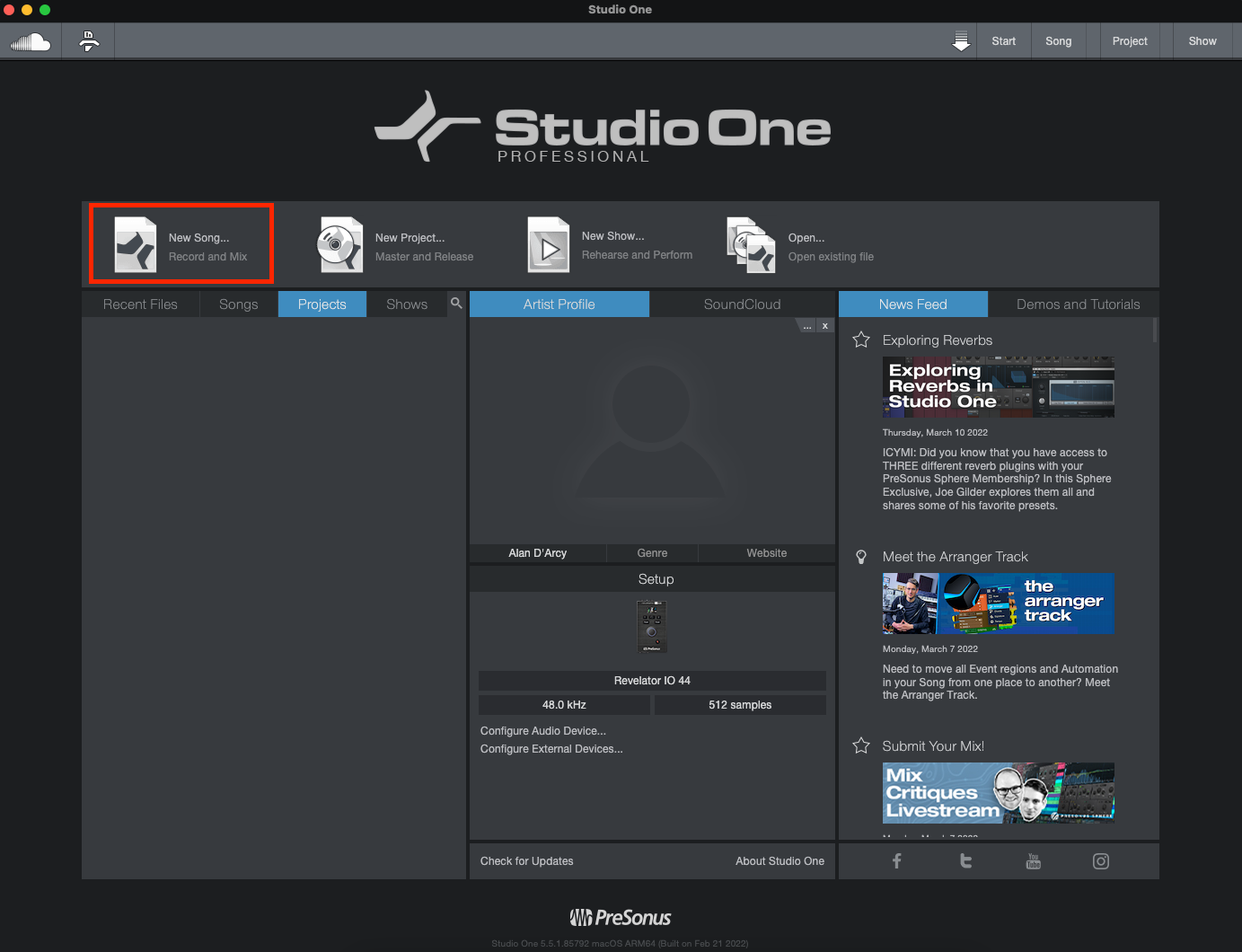Open the SoundCloud icon in toolbar
The image size is (1242, 952).
(31, 41)
